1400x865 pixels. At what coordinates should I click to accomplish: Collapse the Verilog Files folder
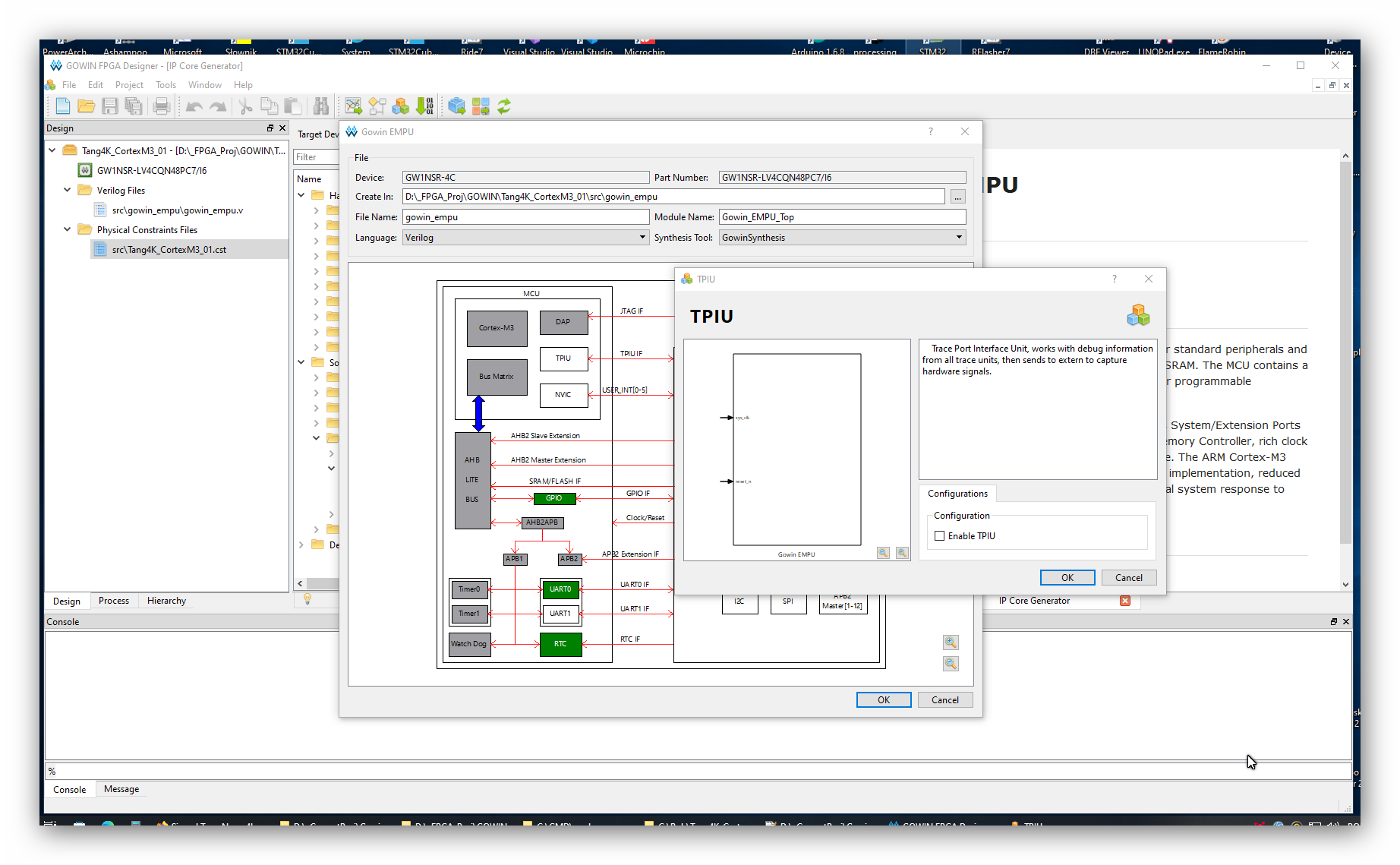point(68,190)
